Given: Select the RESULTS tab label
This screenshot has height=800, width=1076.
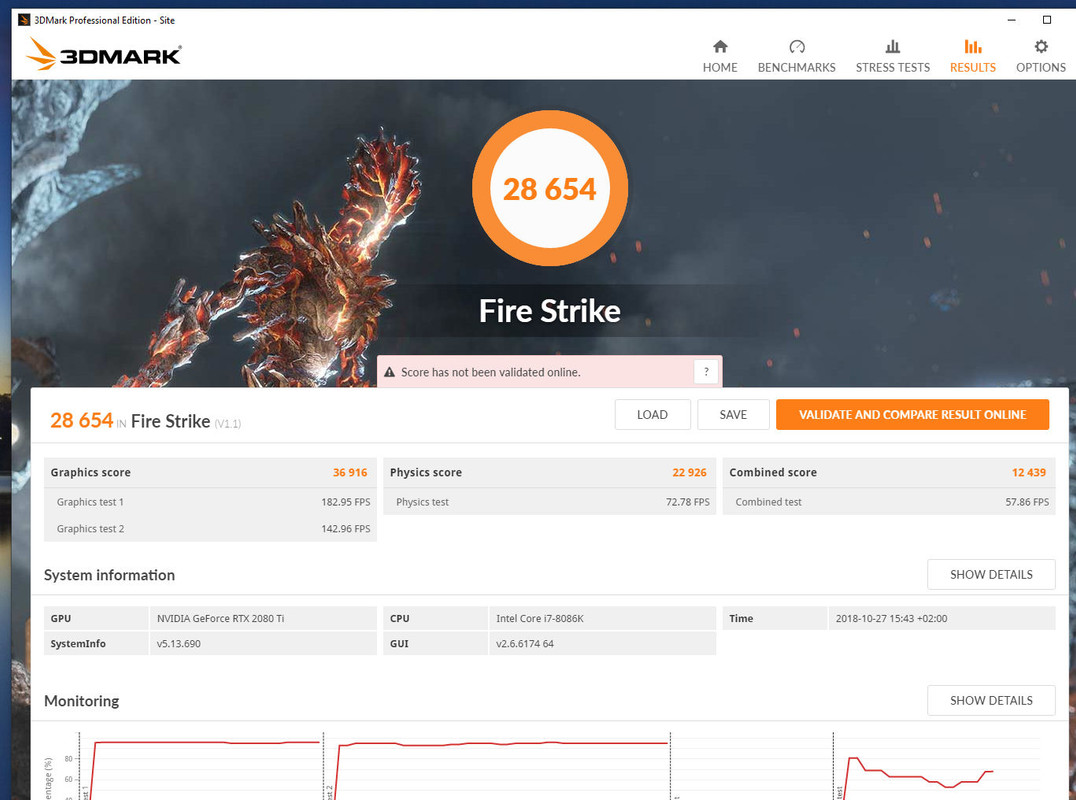Looking at the screenshot, I should [x=972, y=67].
